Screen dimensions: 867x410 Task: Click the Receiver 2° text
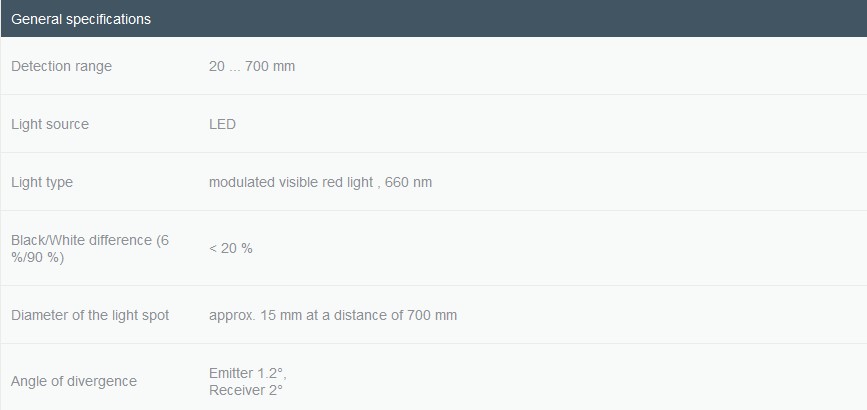(x=246, y=390)
